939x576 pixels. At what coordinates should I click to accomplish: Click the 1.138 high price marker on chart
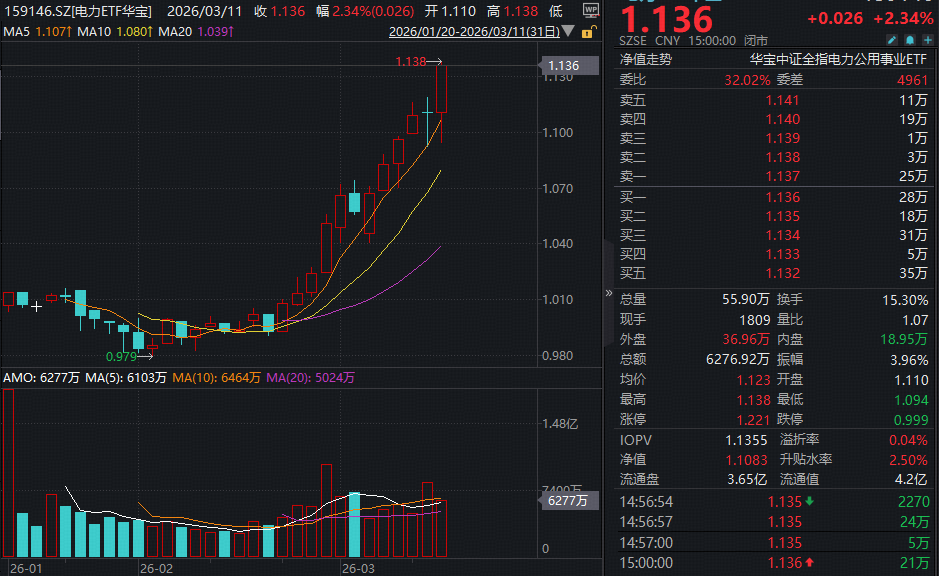pos(411,62)
